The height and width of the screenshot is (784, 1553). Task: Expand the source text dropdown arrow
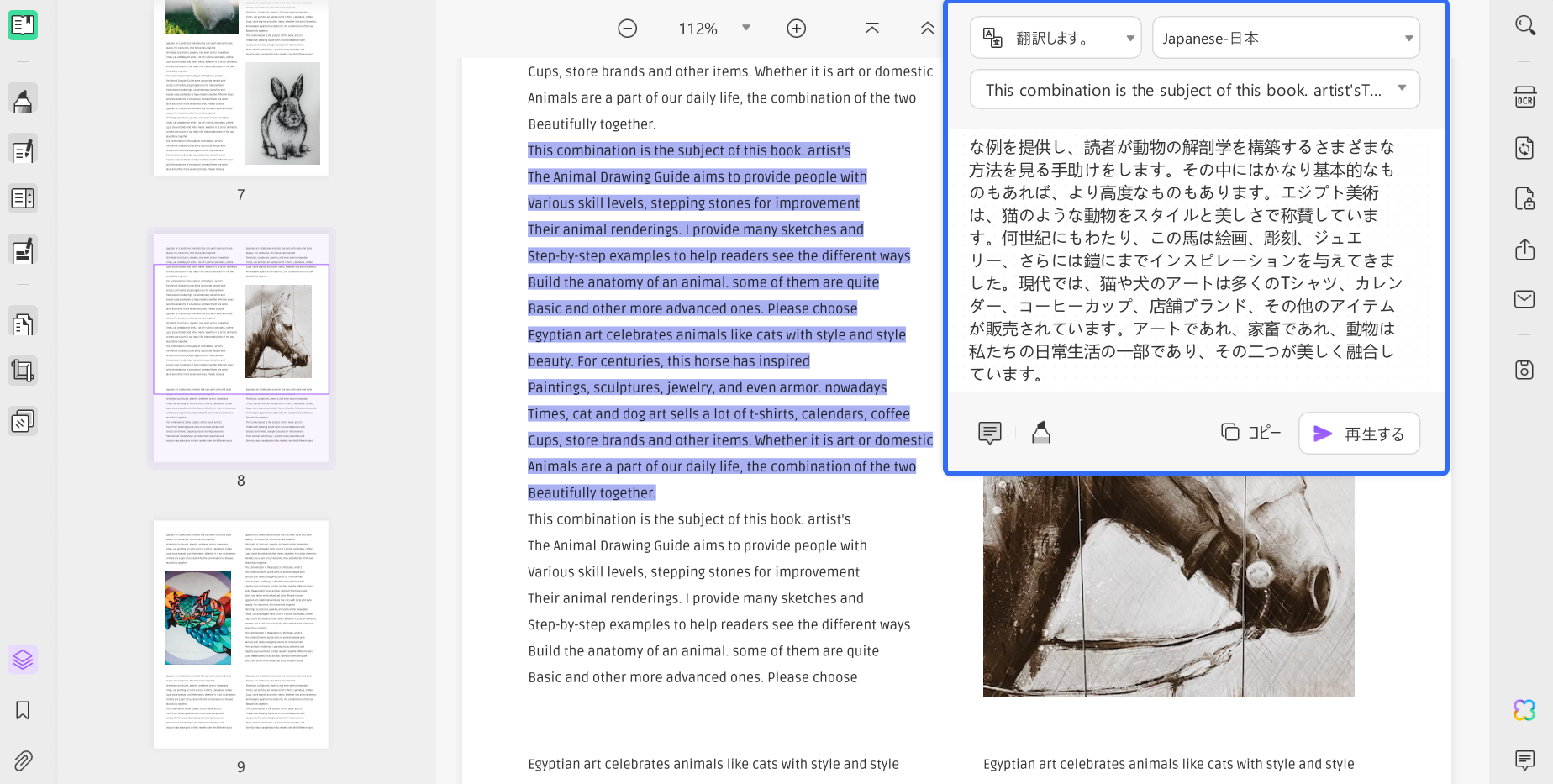coord(1402,88)
